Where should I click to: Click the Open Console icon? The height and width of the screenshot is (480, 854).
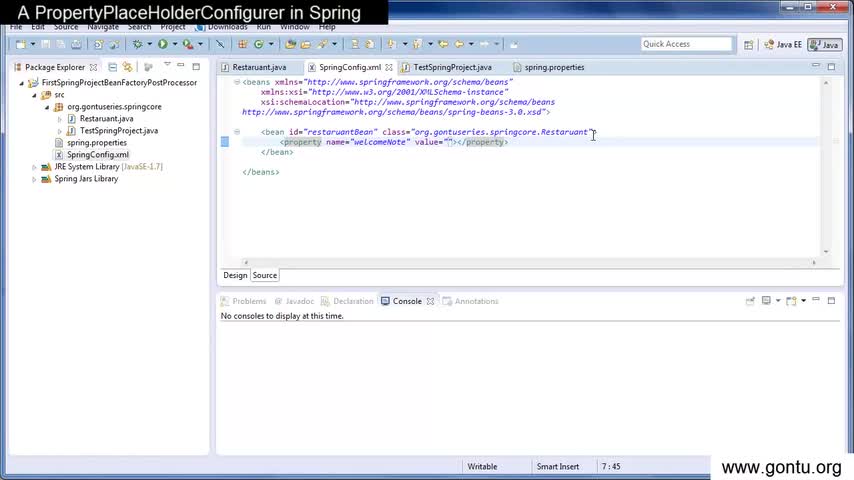tap(791, 301)
